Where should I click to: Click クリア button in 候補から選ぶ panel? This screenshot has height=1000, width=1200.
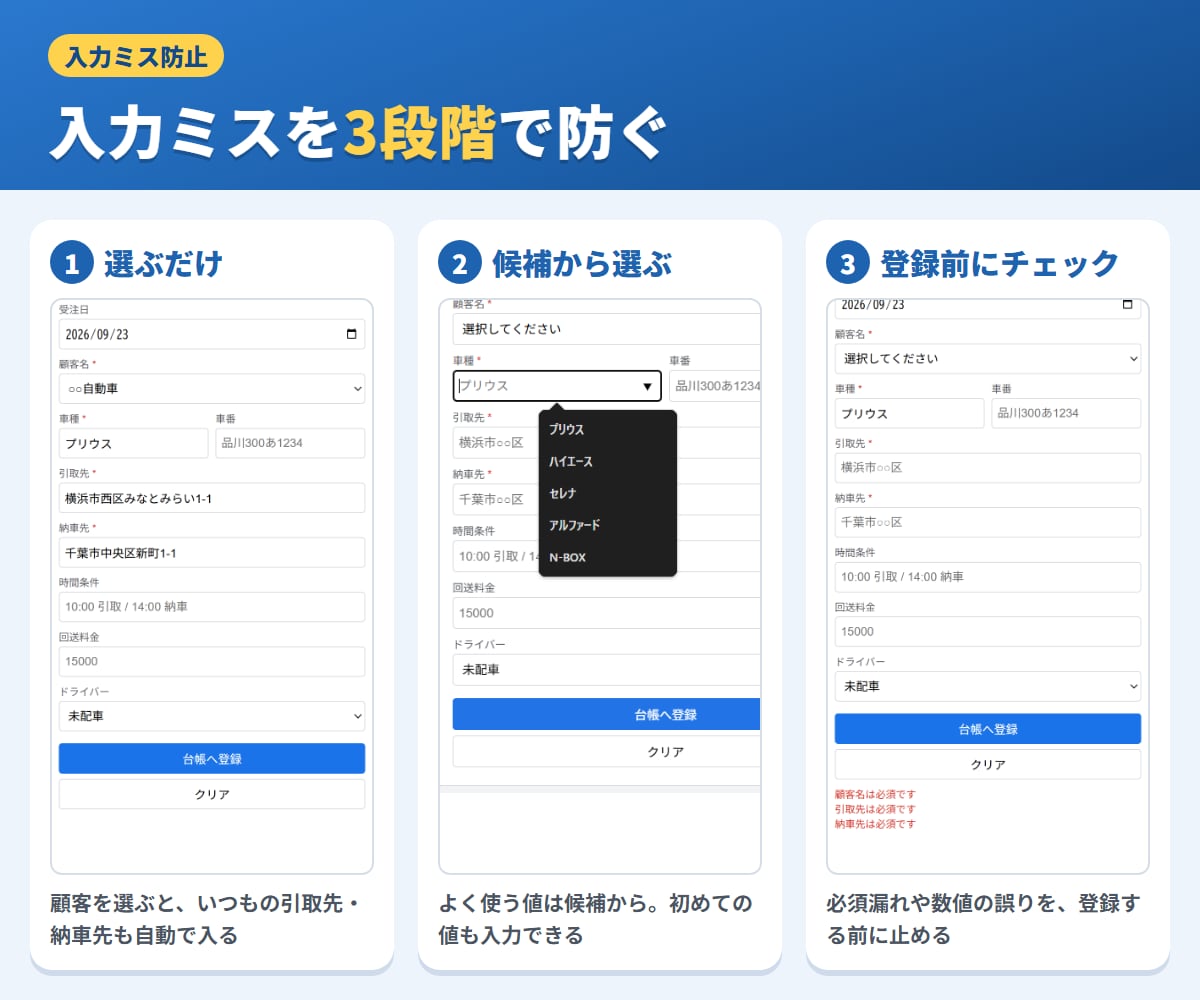pyautogui.click(x=607, y=752)
